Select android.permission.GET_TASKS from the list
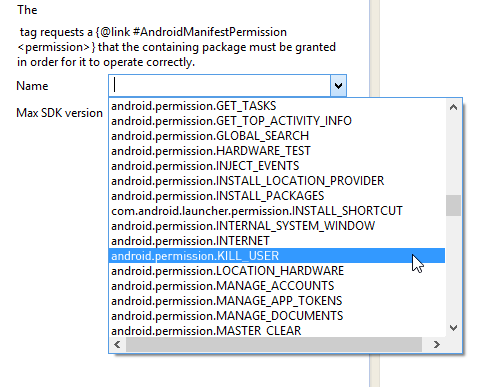 pyautogui.click(x=277, y=106)
